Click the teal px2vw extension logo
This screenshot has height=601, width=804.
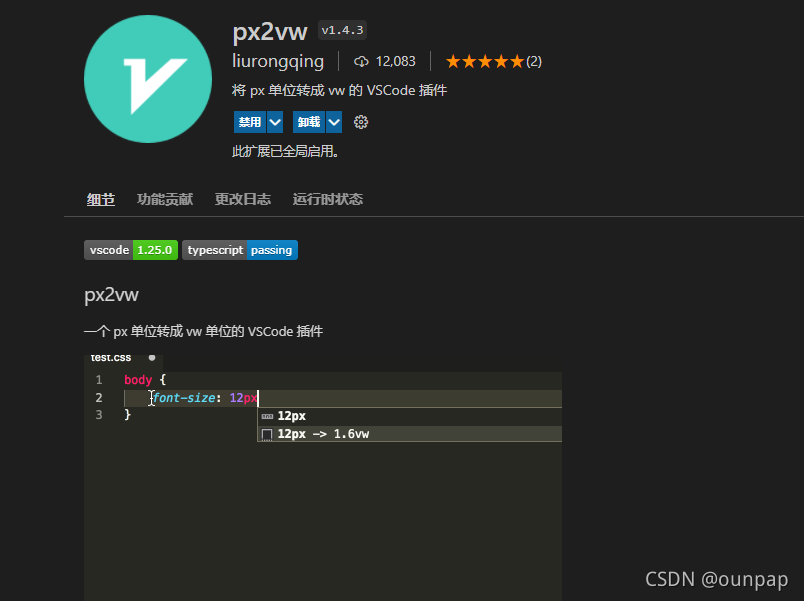147,78
